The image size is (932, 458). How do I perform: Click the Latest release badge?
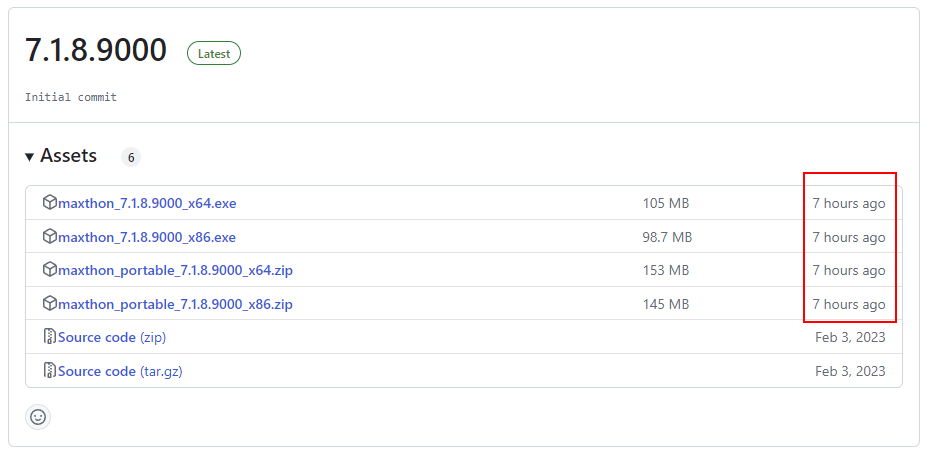coord(214,53)
